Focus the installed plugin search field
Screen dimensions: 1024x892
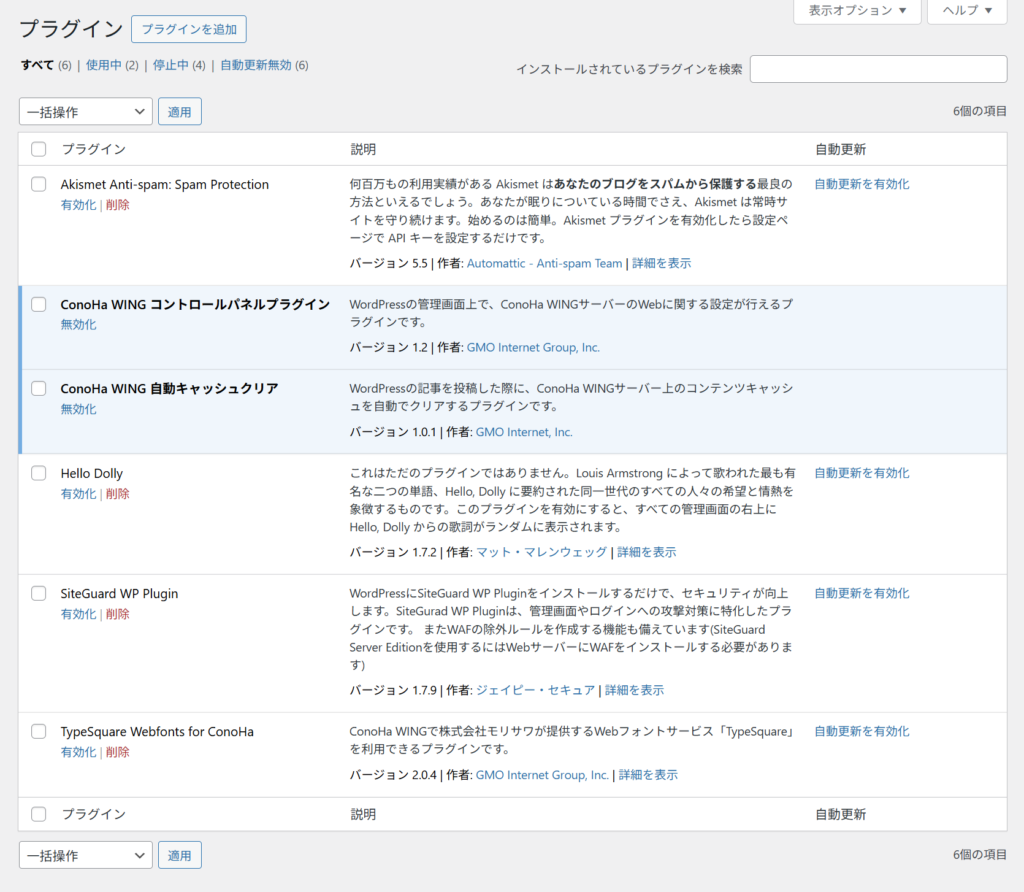(878, 69)
